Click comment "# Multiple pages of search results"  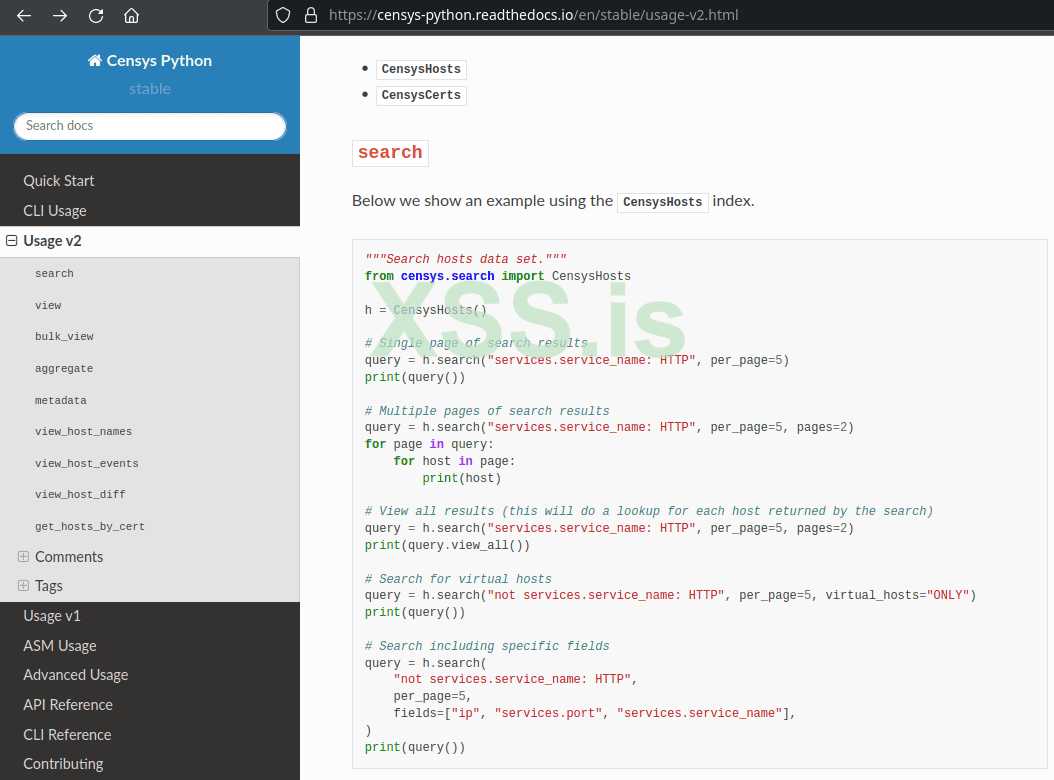487,411
